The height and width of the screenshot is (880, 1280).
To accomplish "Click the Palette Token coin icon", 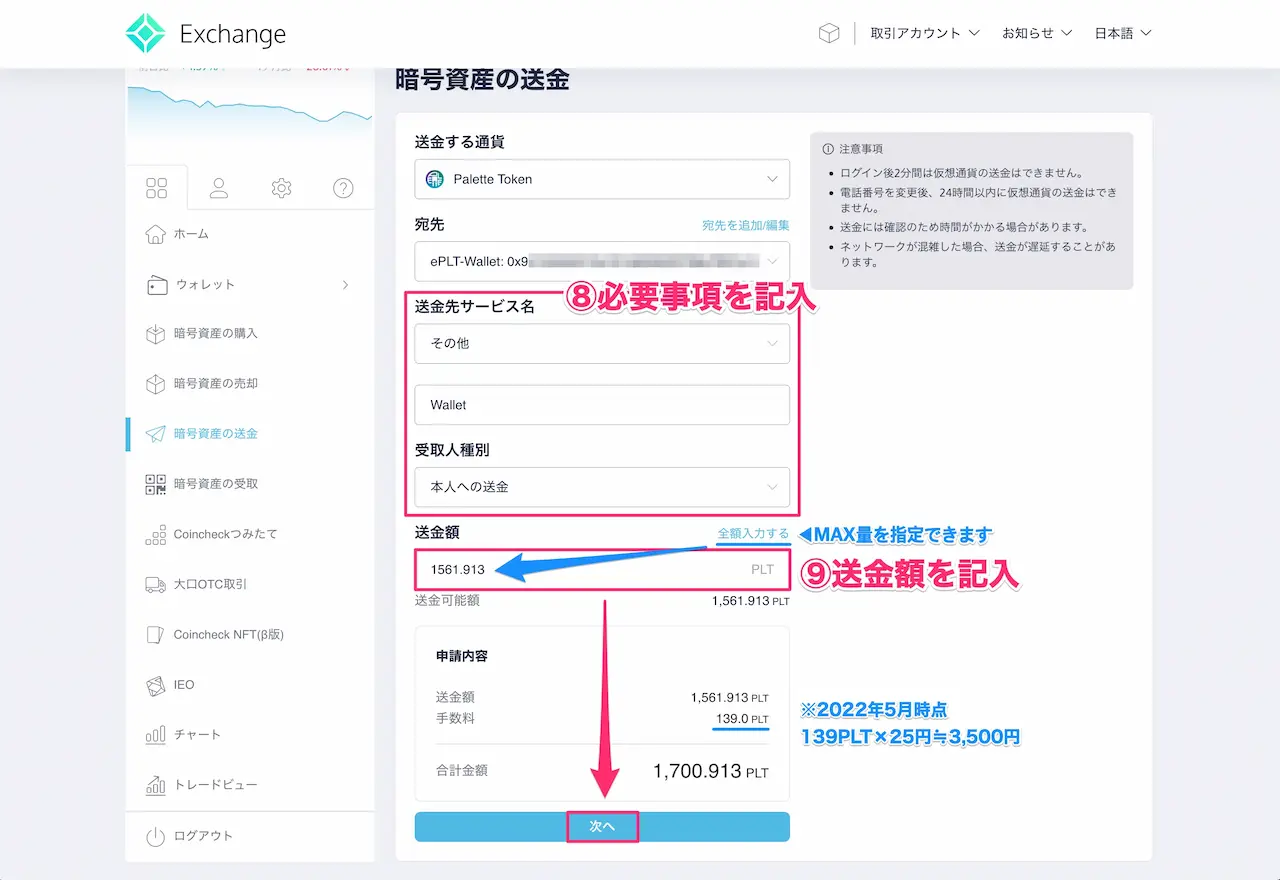I will pos(435,179).
